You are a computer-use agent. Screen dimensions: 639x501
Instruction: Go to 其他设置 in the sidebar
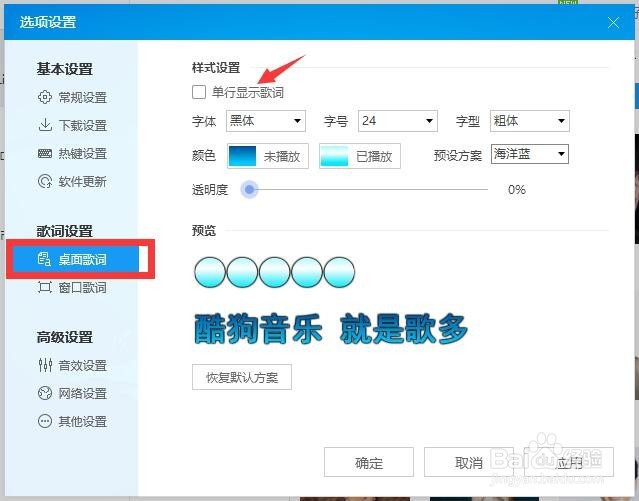pos(83,421)
